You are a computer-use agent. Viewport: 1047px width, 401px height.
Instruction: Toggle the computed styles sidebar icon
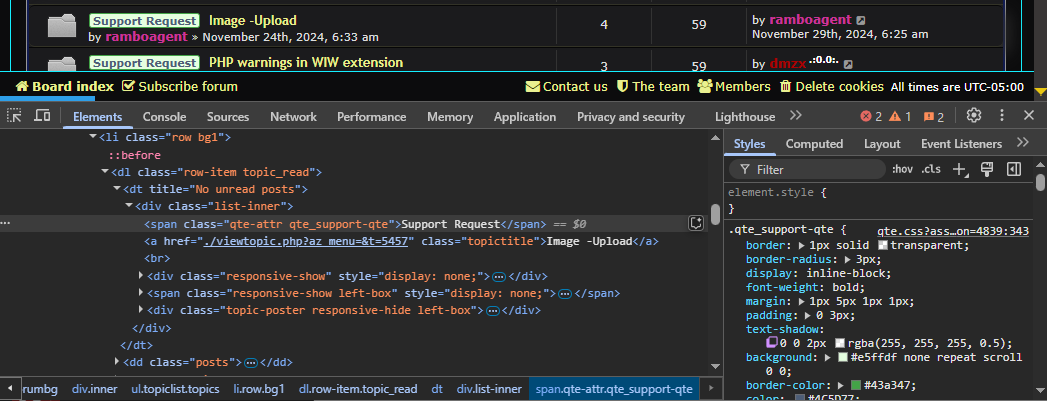click(x=1013, y=169)
